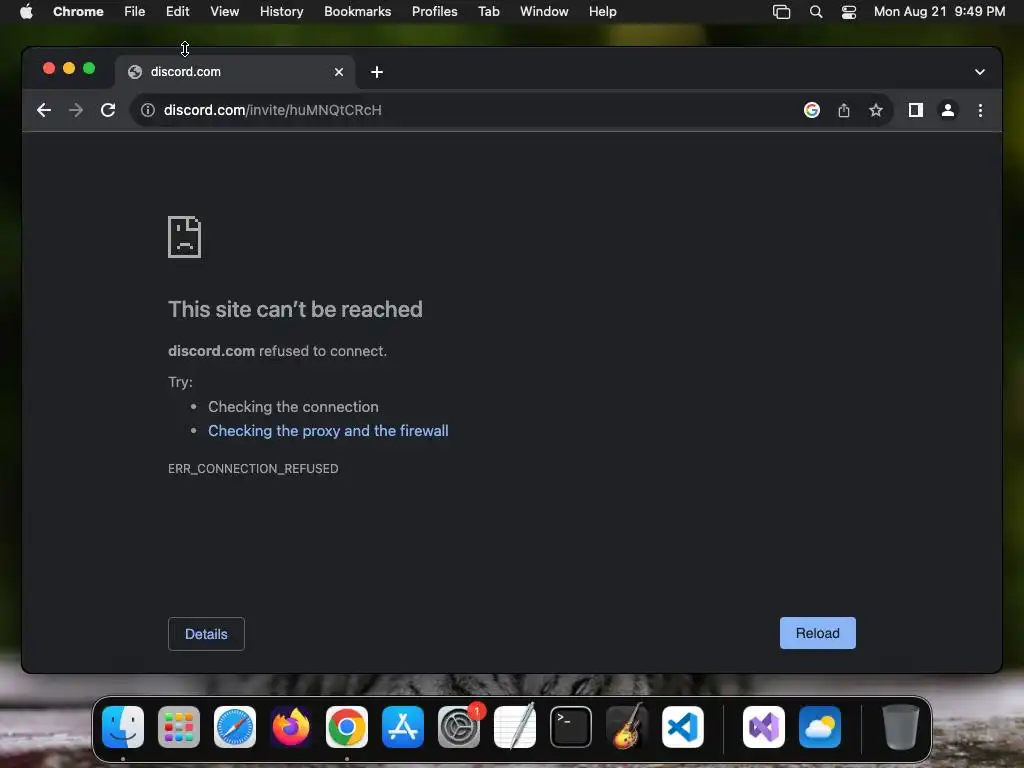Reload the page with the toolbar refresh icon

pyautogui.click(x=108, y=110)
